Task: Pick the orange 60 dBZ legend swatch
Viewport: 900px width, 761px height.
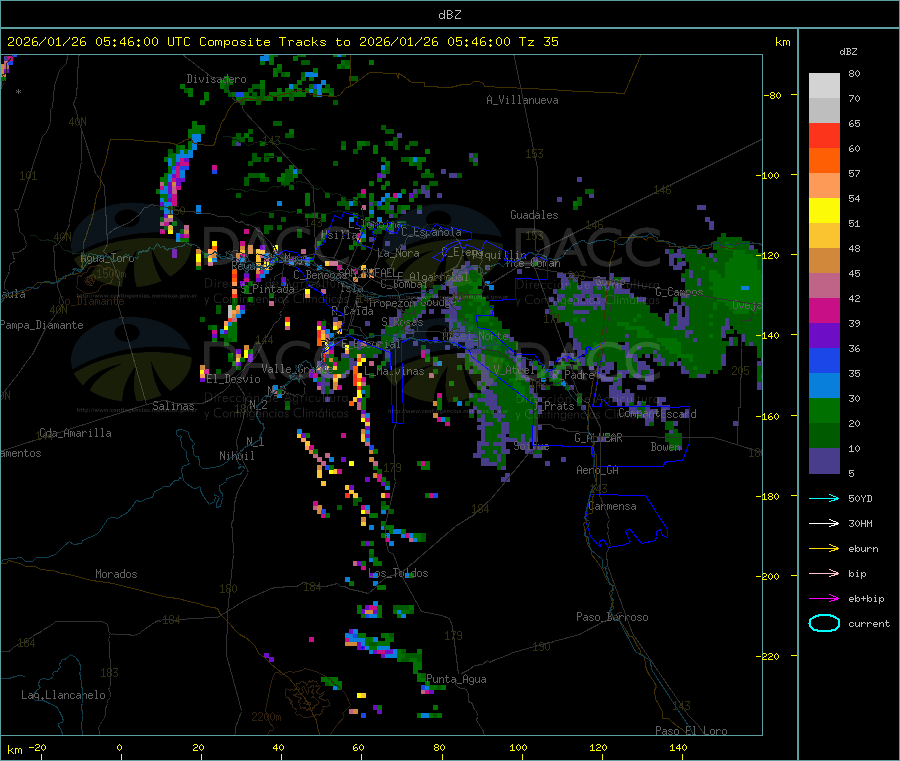Action: 824,161
